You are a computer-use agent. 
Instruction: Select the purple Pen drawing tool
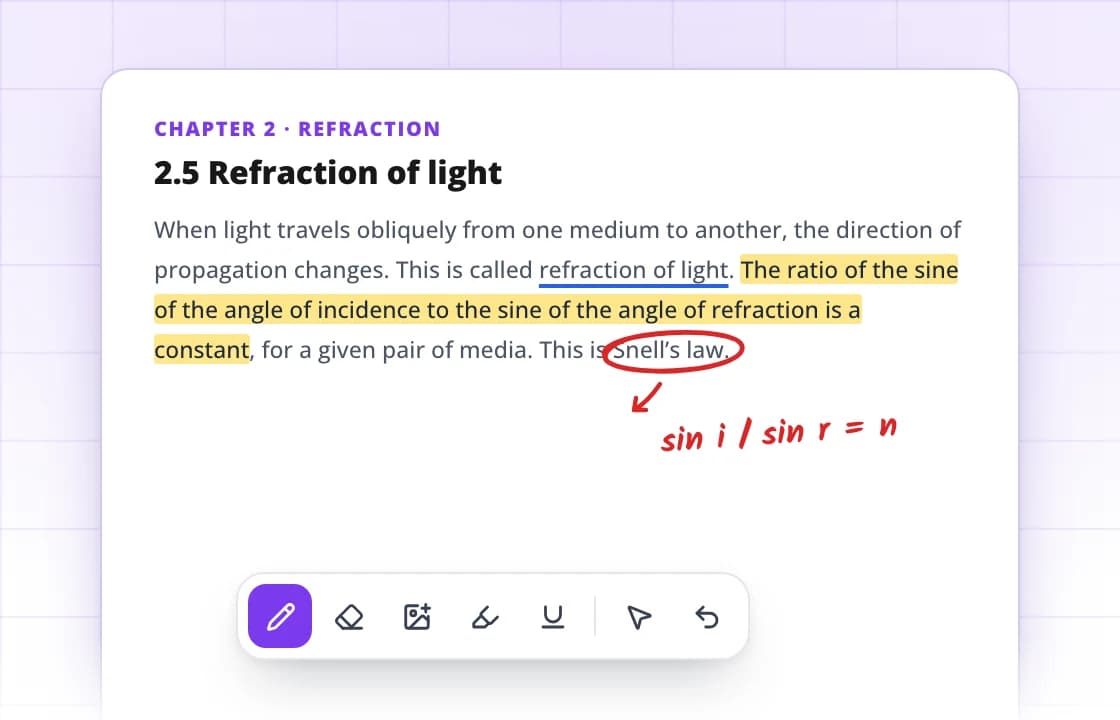pyautogui.click(x=280, y=616)
